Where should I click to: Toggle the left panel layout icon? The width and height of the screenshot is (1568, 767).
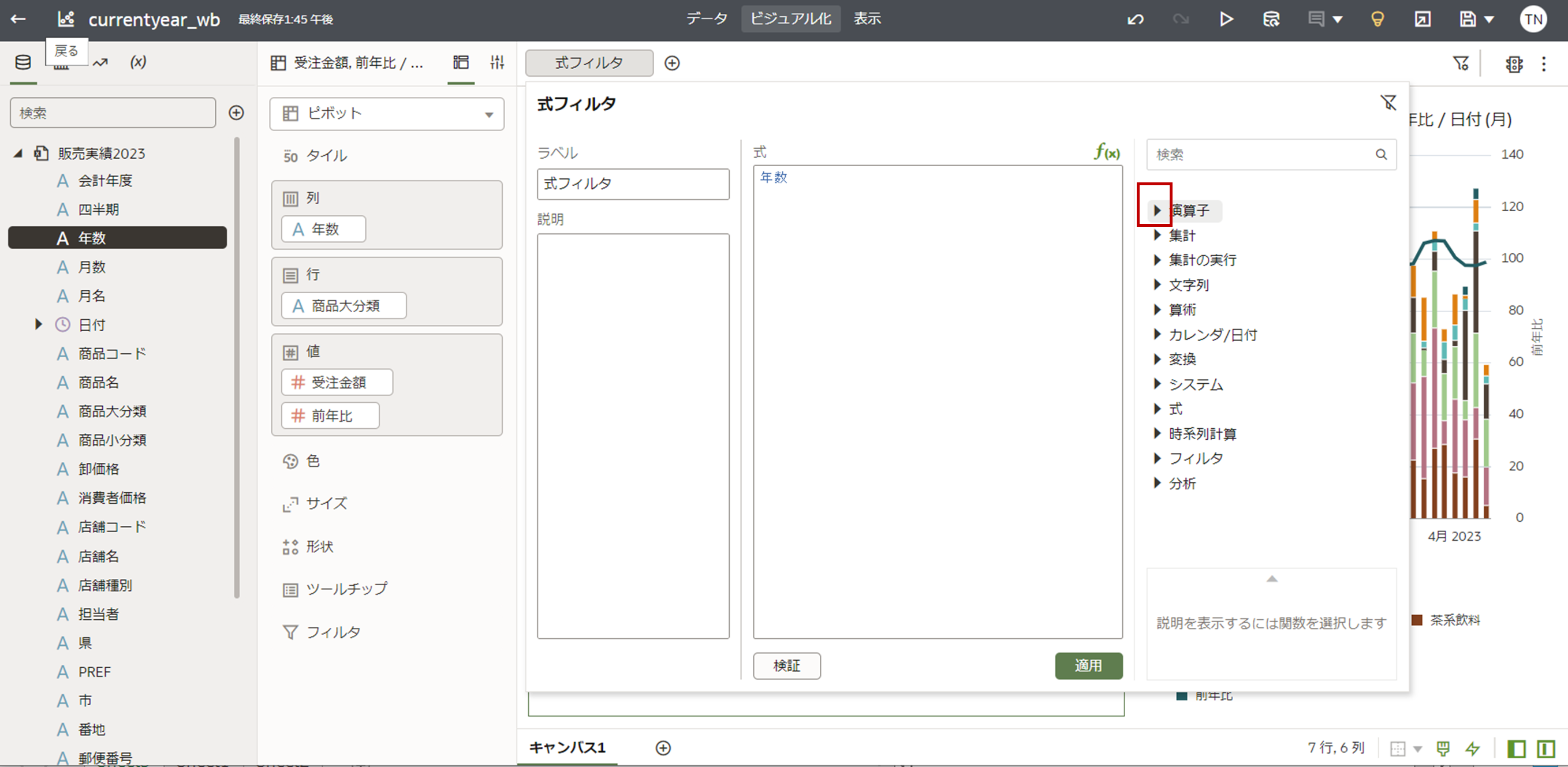(x=1515, y=748)
